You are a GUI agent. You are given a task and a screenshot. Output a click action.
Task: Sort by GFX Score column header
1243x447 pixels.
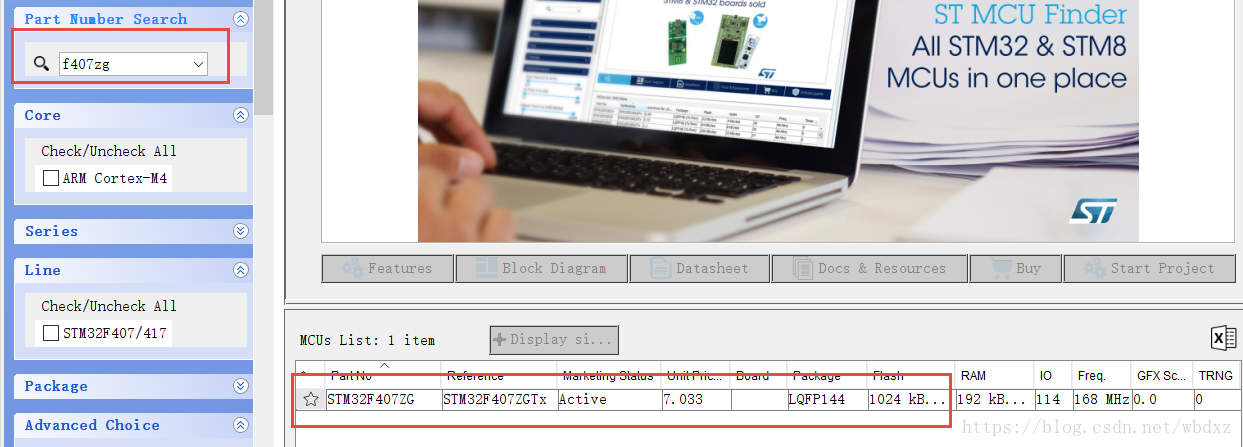(x=1163, y=376)
